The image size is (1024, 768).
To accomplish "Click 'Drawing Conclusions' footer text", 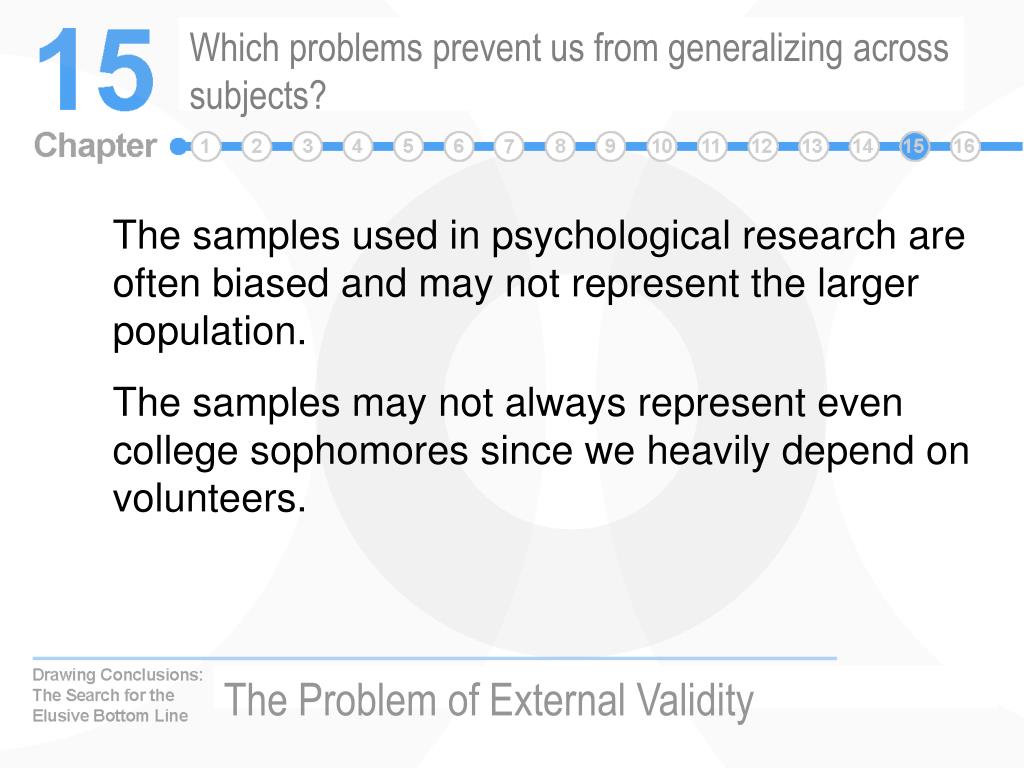I will (118, 675).
